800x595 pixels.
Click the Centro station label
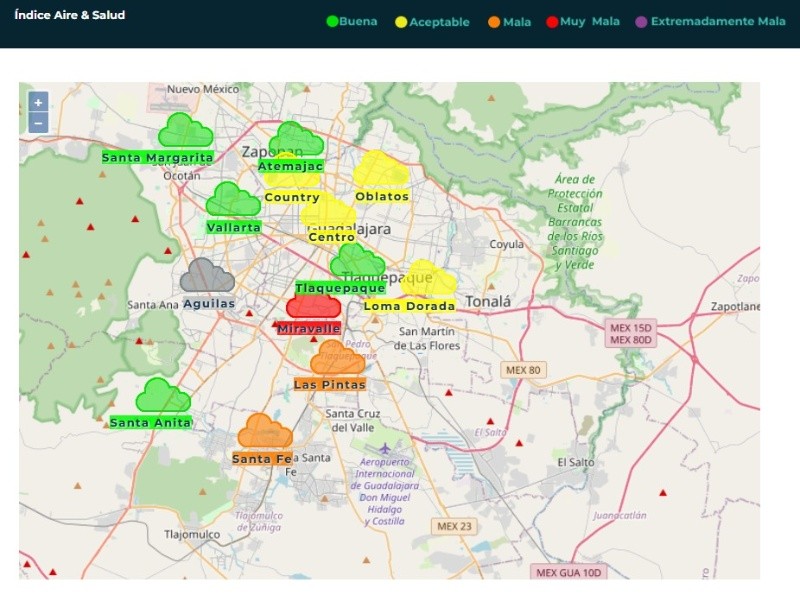[332, 238]
